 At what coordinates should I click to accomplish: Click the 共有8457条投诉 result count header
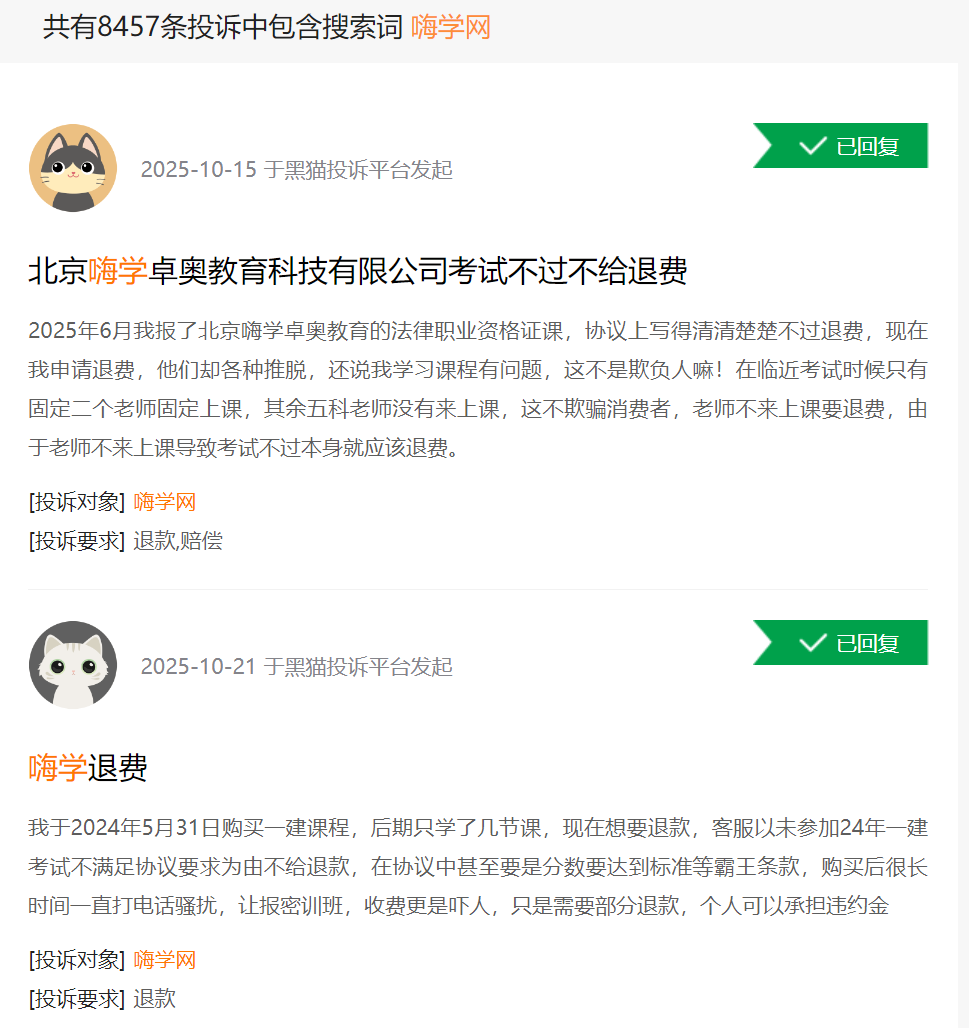(x=223, y=28)
